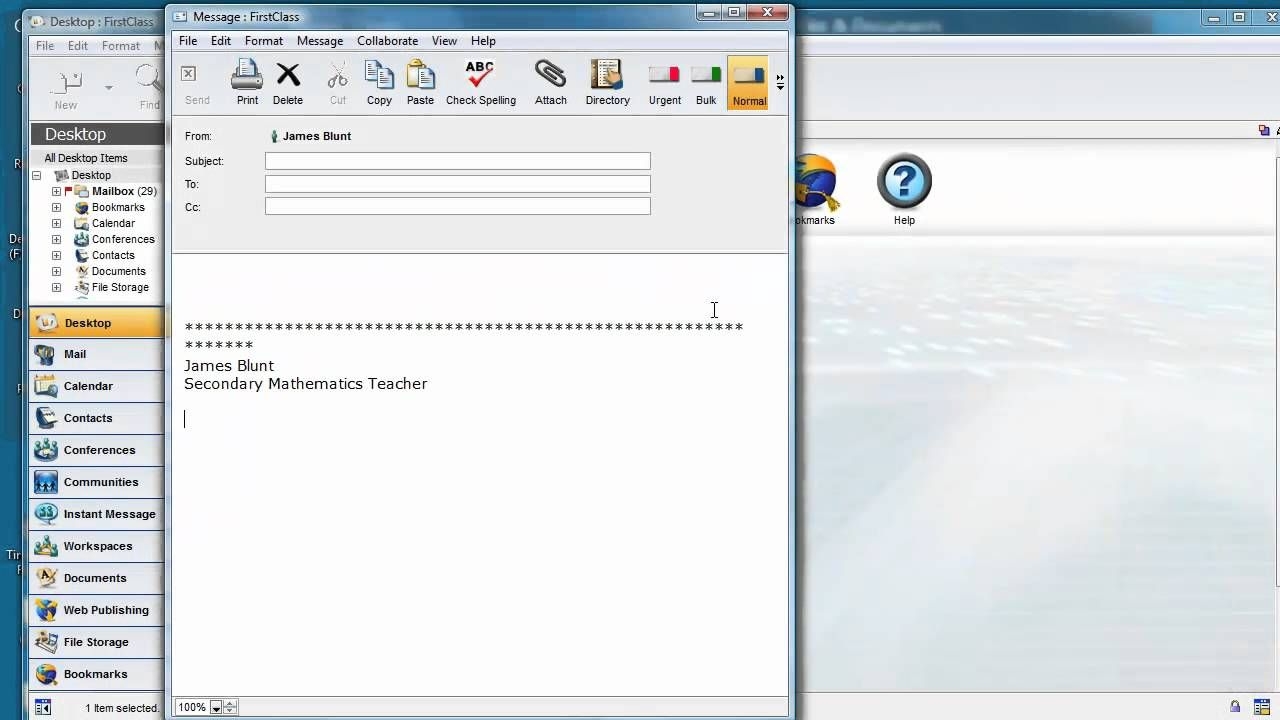The width and height of the screenshot is (1280, 720).
Task: Set message priority to Normal
Action: [748, 82]
